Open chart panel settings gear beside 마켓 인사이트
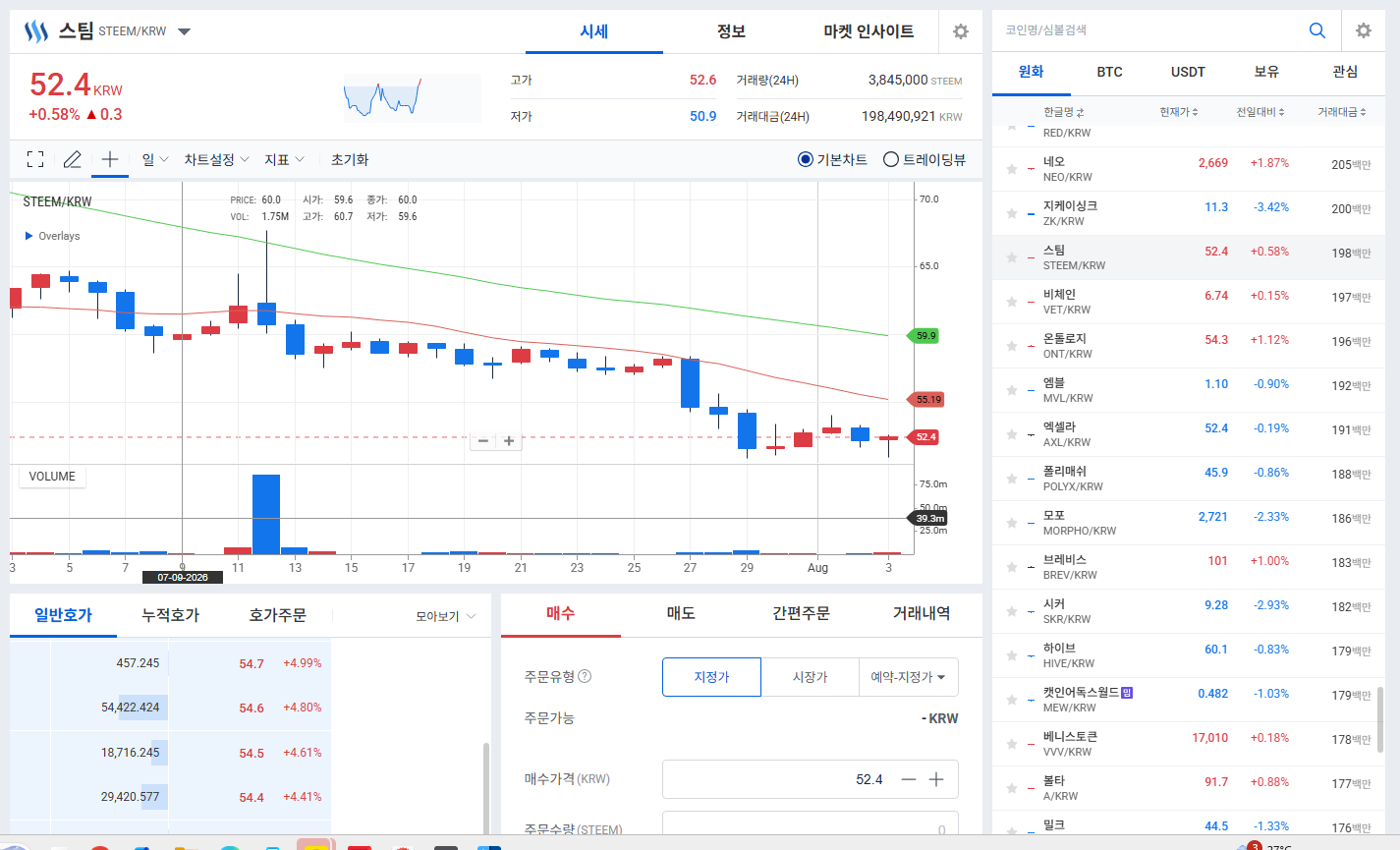Image resolution: width=1400 pixels, height=850 pixels. click(961, 31)
